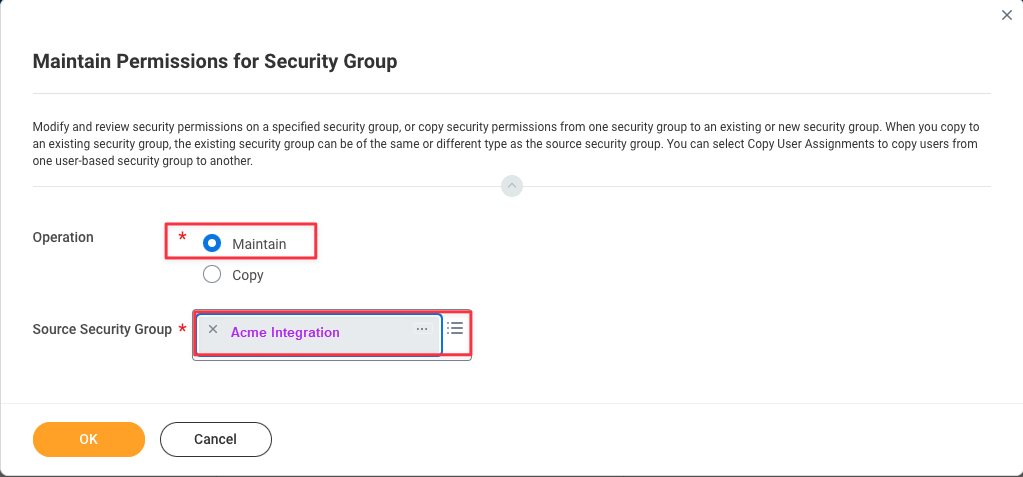Remove the Acme Integration selection
1023x477 pixels.
(x=213, y=329)
